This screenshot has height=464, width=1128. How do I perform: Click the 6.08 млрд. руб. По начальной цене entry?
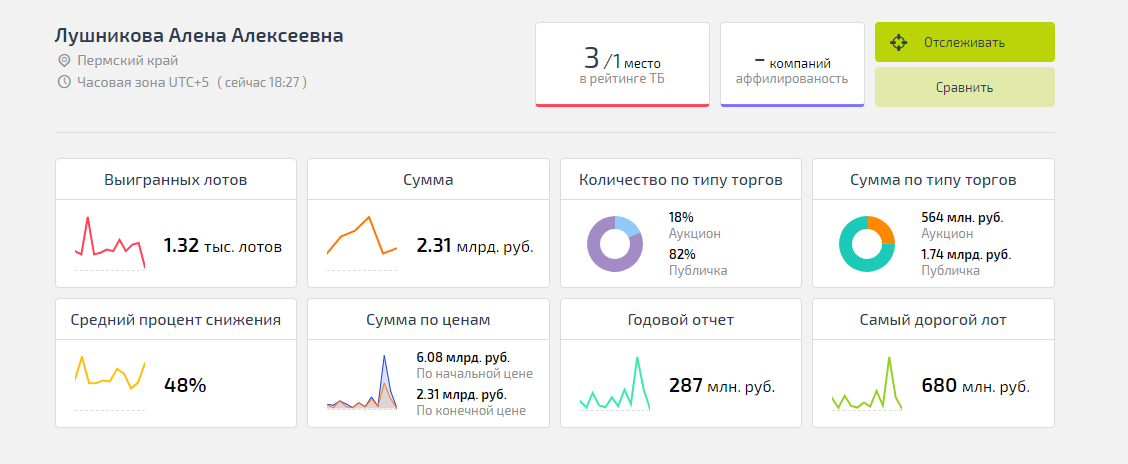coord(473,365)
